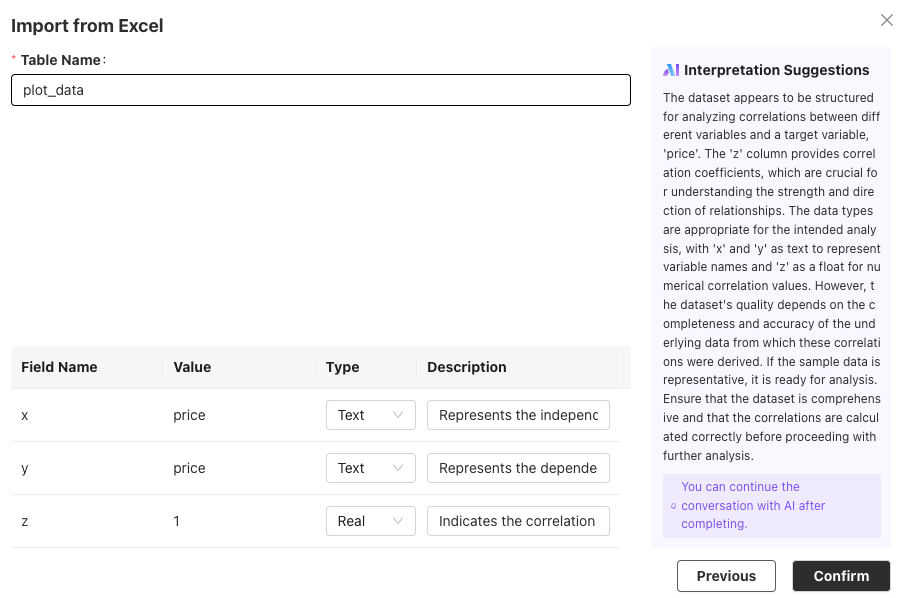The height and width of the screenshot is (598, 901).
Task: Click the Type column header
Action: (x=342, y=367)
